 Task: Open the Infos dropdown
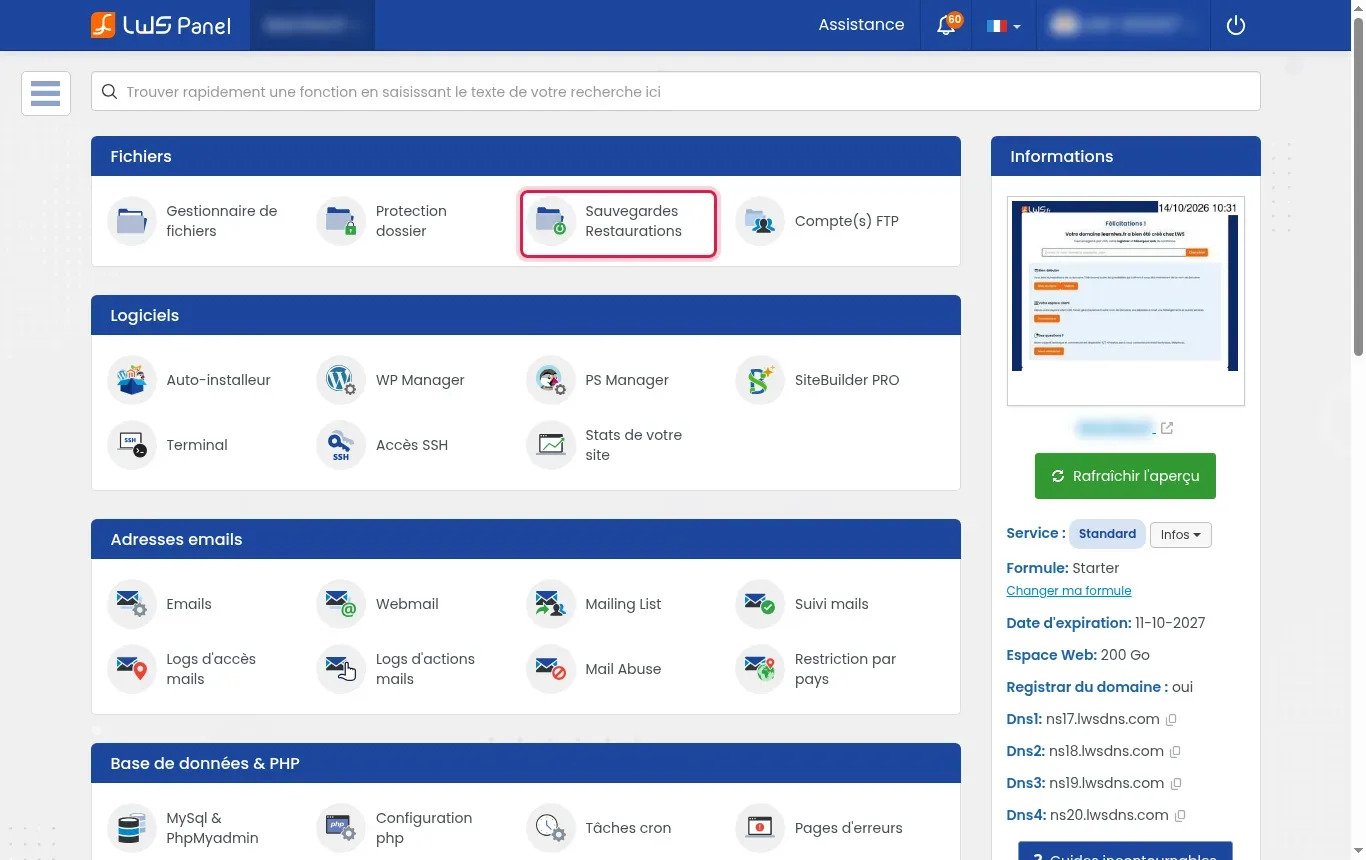[x=1181, y=535]
